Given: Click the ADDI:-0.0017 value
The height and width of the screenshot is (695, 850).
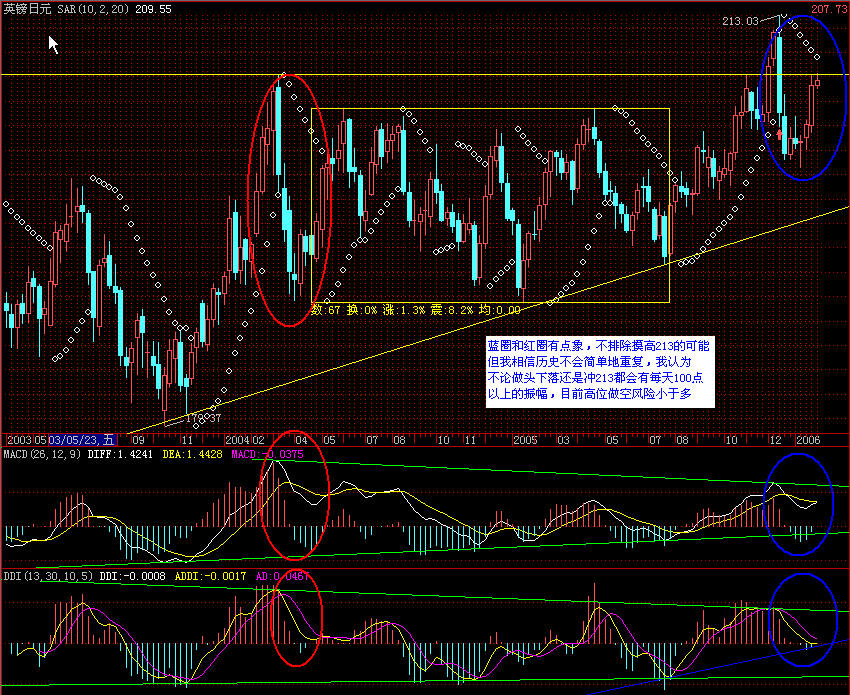Looking at the screenshot, I should [210, 576].
